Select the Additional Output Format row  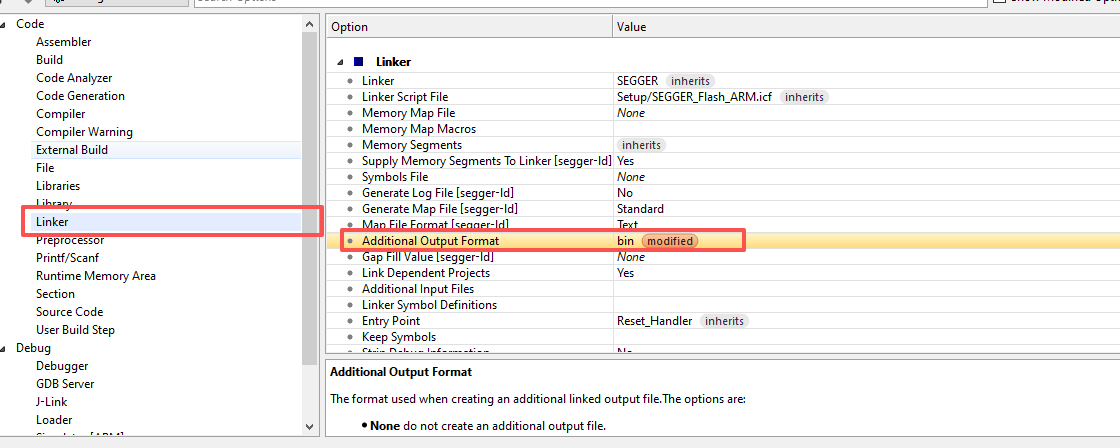point(430,241)
